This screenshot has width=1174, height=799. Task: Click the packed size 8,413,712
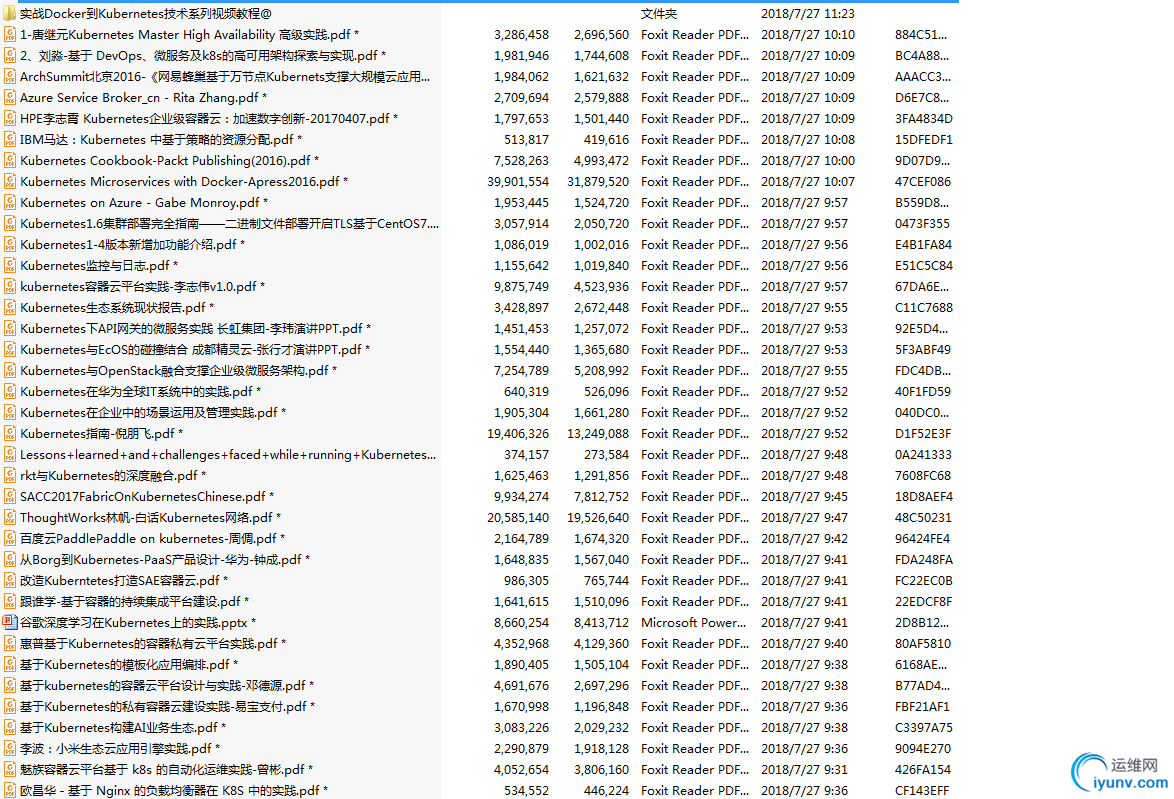coord(601,622)
